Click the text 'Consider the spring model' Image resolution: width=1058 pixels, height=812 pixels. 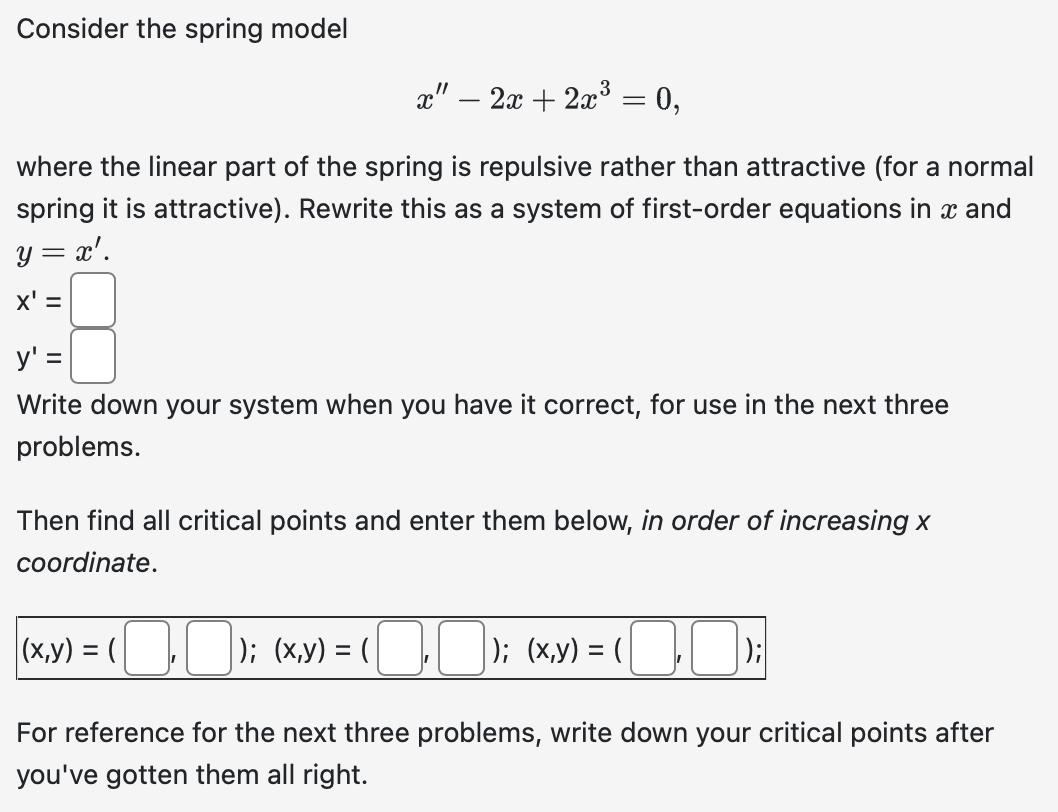point(183,29)
